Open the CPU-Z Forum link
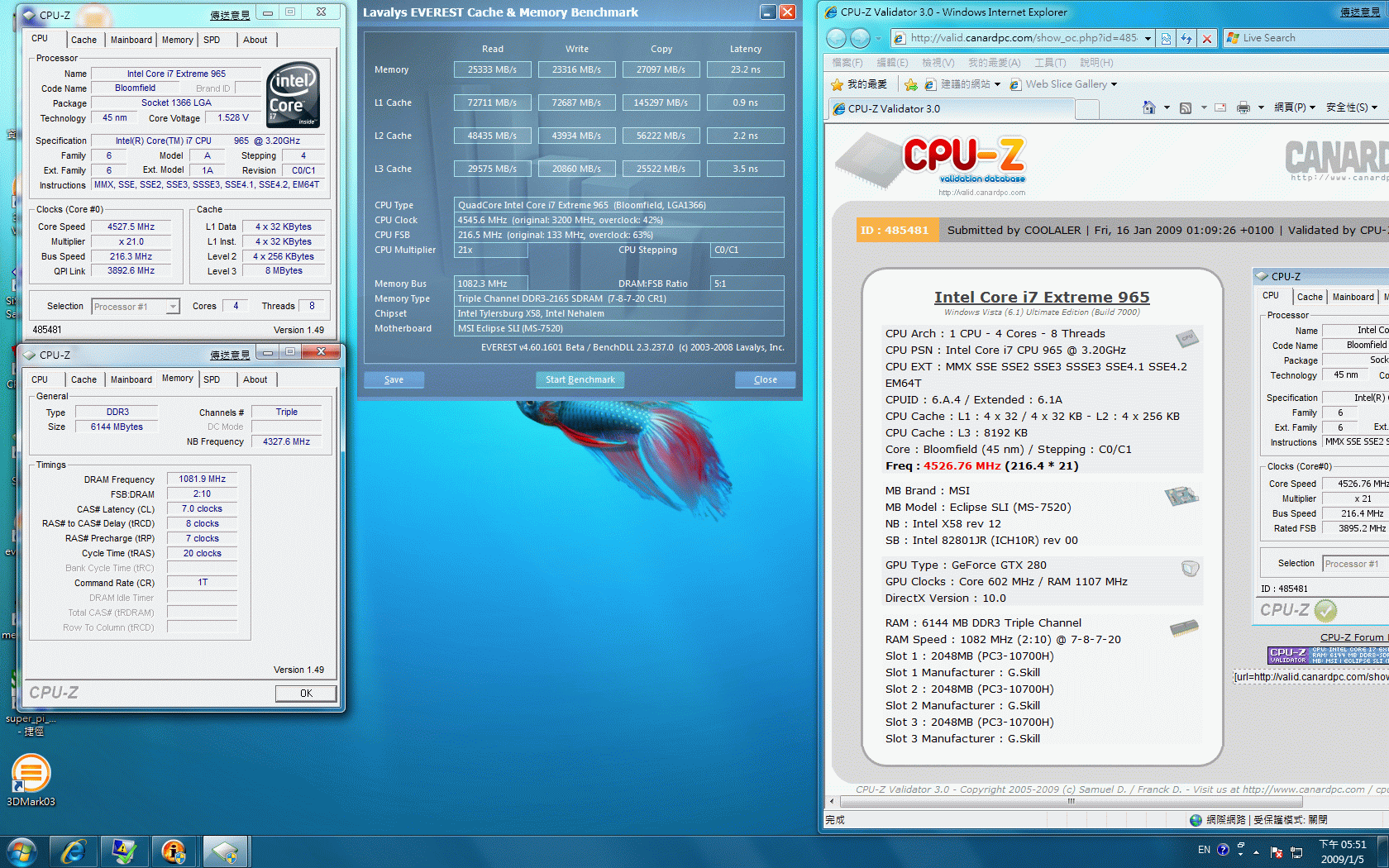 (x=1352, y=637)
